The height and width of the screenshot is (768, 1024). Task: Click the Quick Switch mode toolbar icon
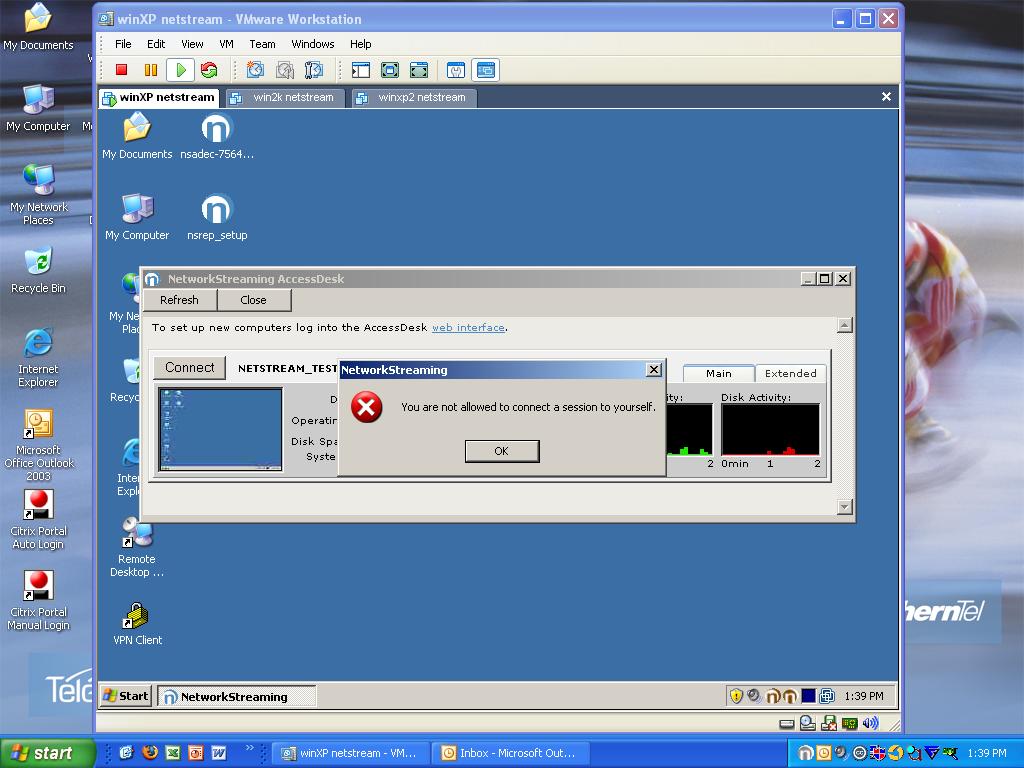pyautogui.click(x=419, y=70)
